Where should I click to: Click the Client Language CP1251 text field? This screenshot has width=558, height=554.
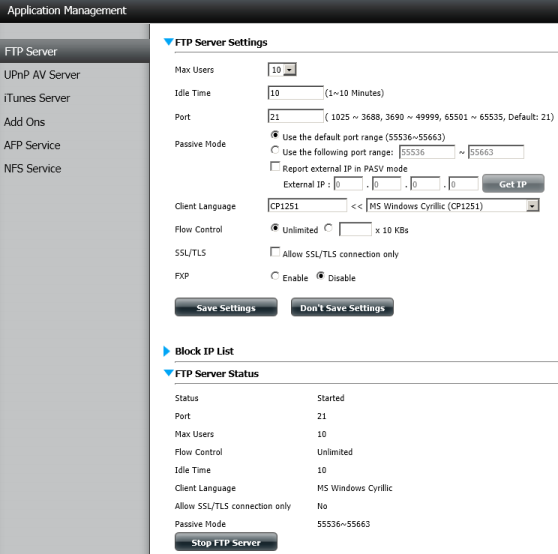307,206
